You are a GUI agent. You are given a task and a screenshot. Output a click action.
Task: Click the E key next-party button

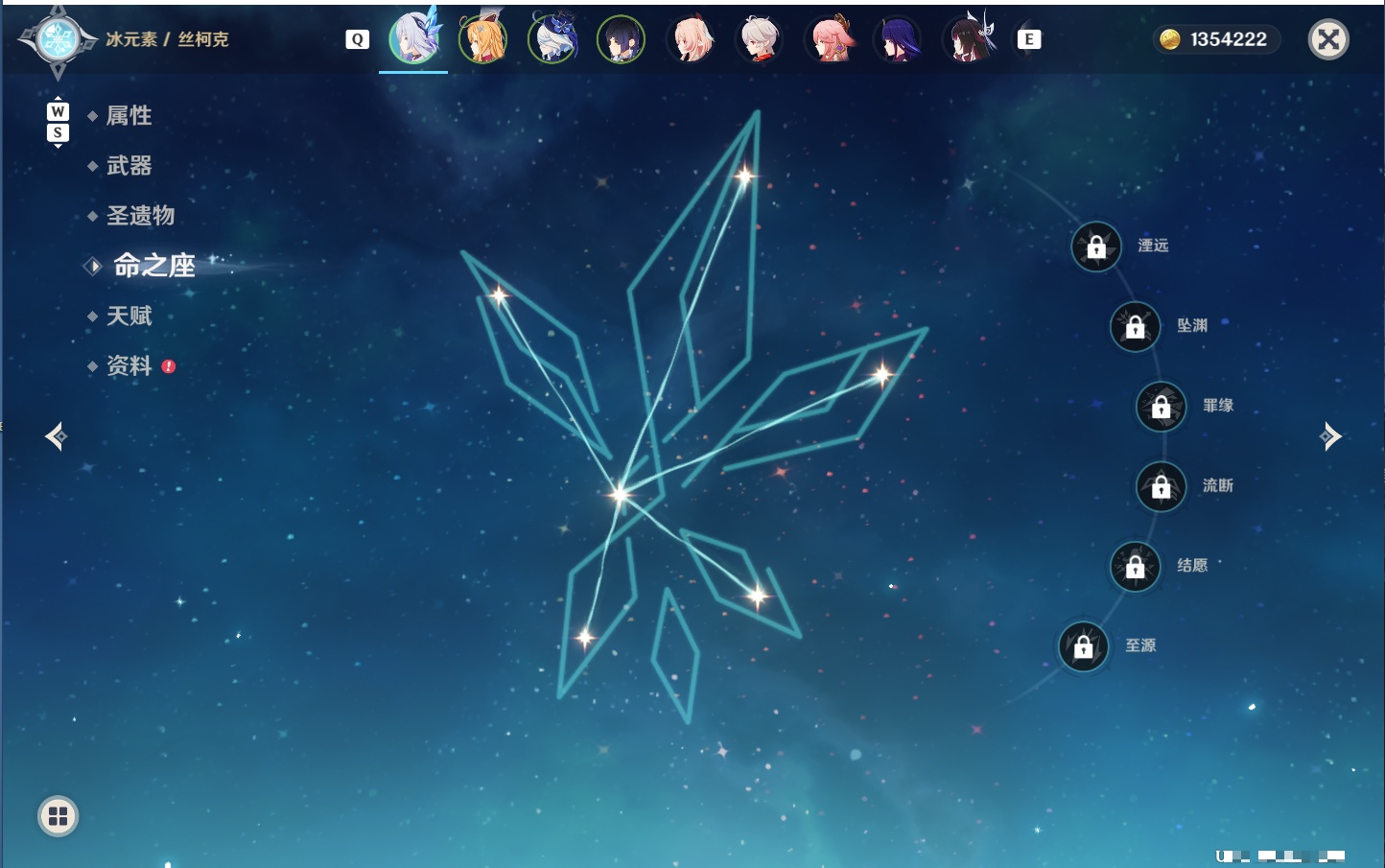tap(1029, 39)
